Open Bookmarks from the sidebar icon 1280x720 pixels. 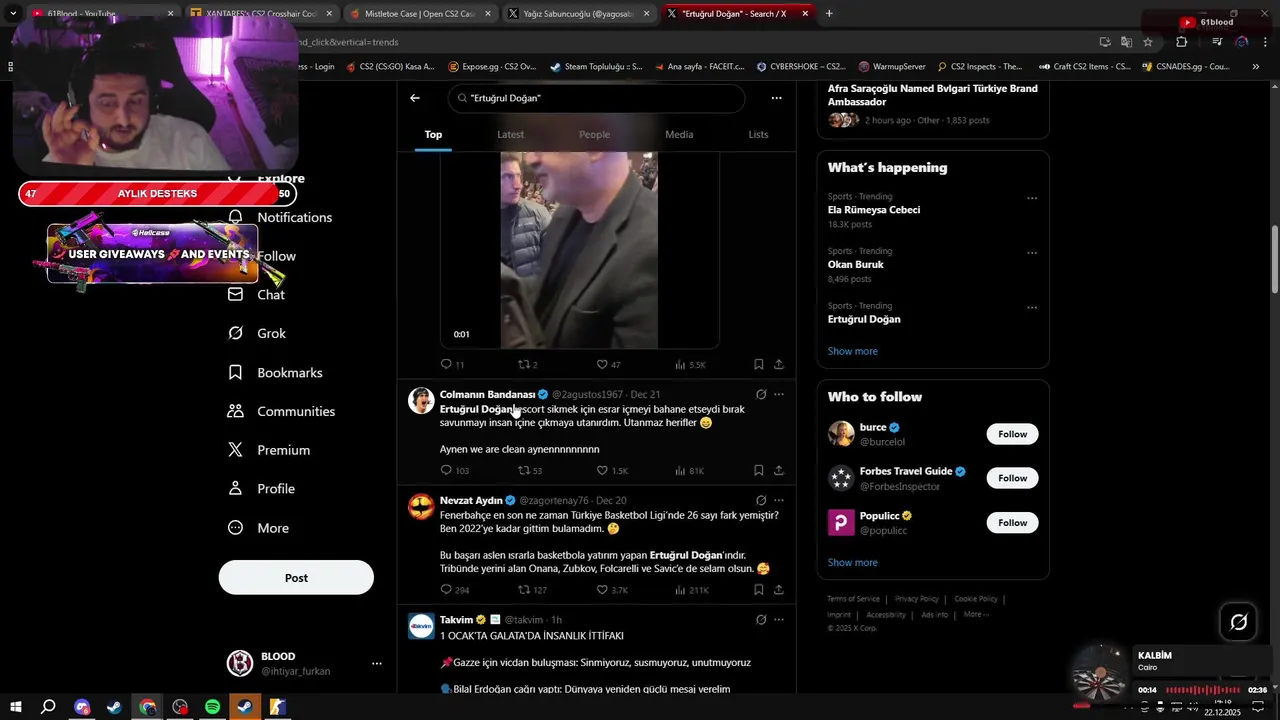coord(236,372)
